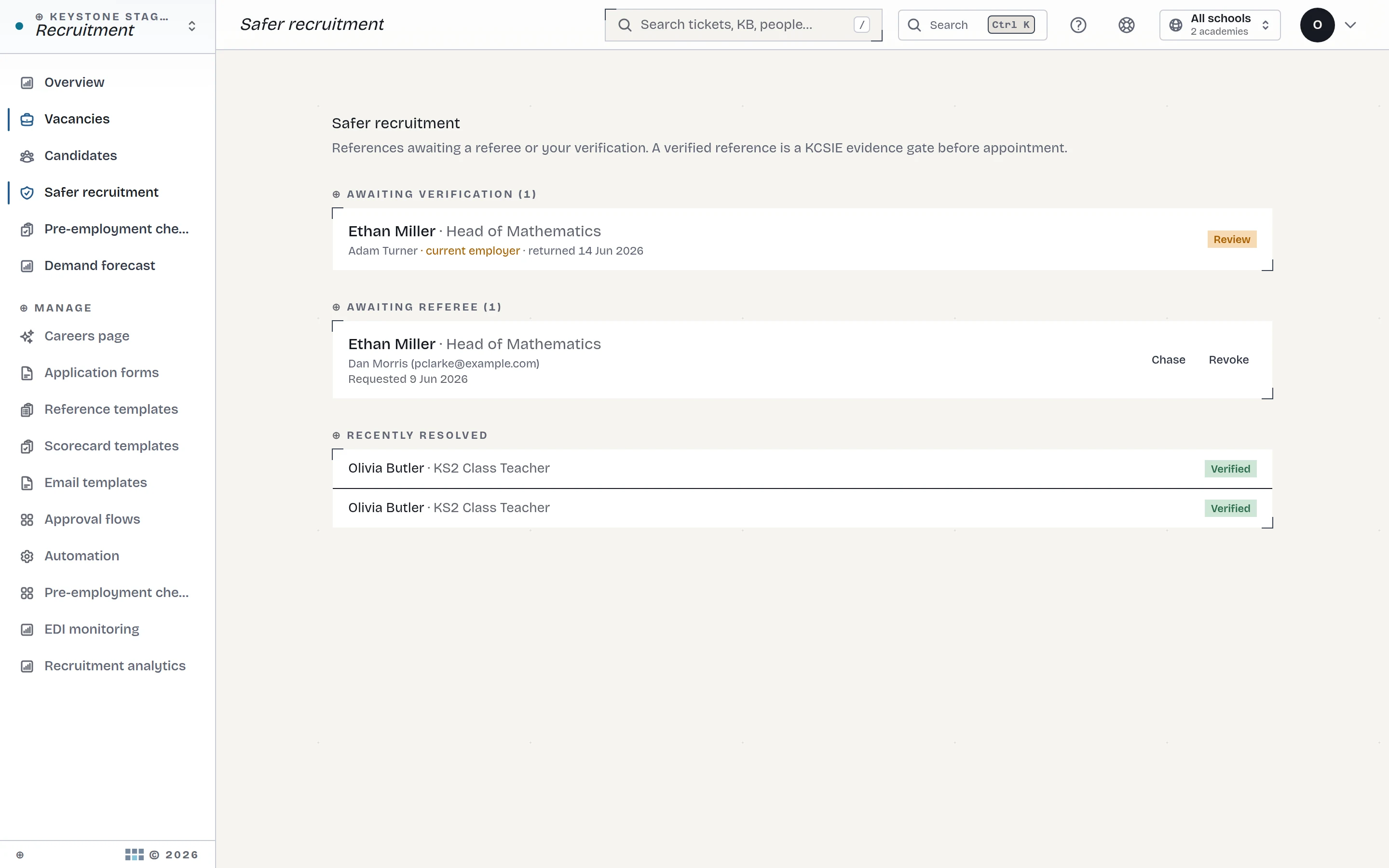Click the Safer recruitment shield icon

[27, 193]
